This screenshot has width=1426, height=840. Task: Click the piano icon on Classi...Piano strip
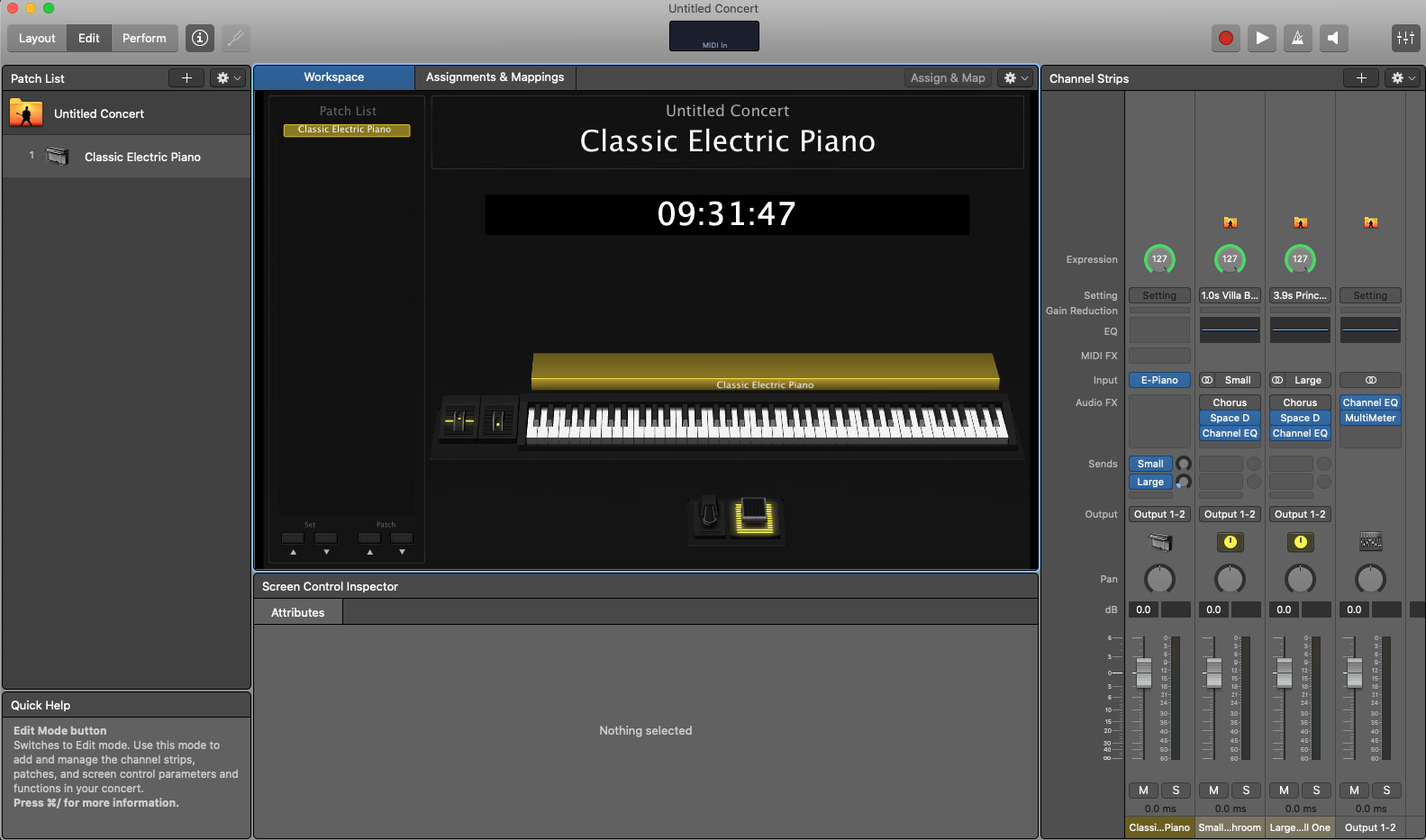click(x=1160, y=542)
